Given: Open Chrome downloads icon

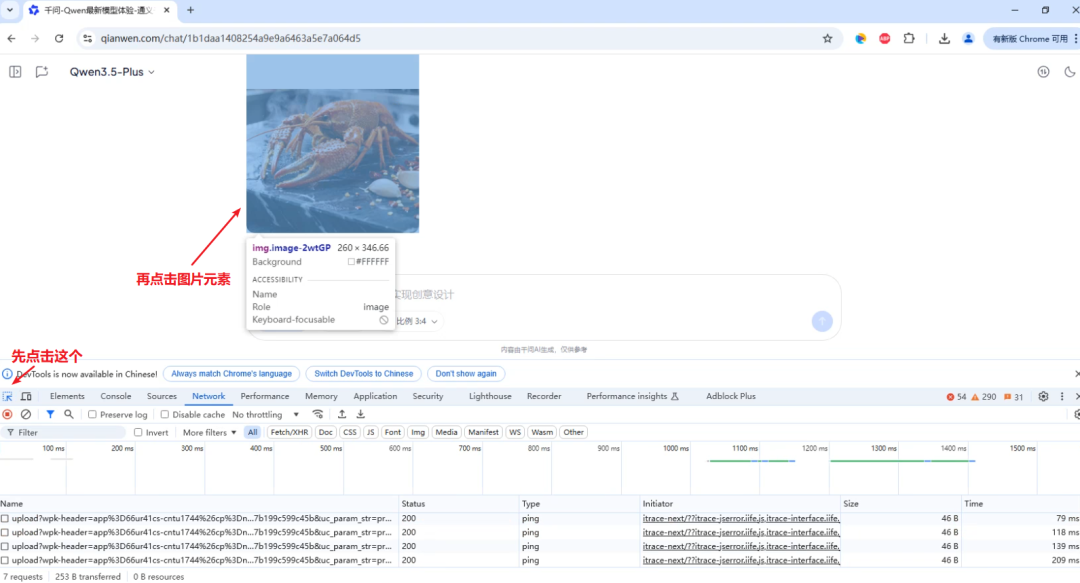Looking at the screenshot, I should pyautogui.click(x=944, y=39).
